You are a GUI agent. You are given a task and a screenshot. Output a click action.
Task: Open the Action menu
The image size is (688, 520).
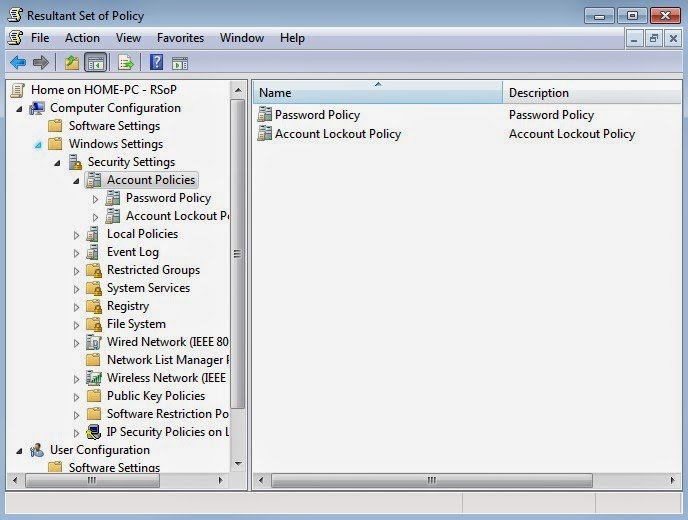point(82,38)
